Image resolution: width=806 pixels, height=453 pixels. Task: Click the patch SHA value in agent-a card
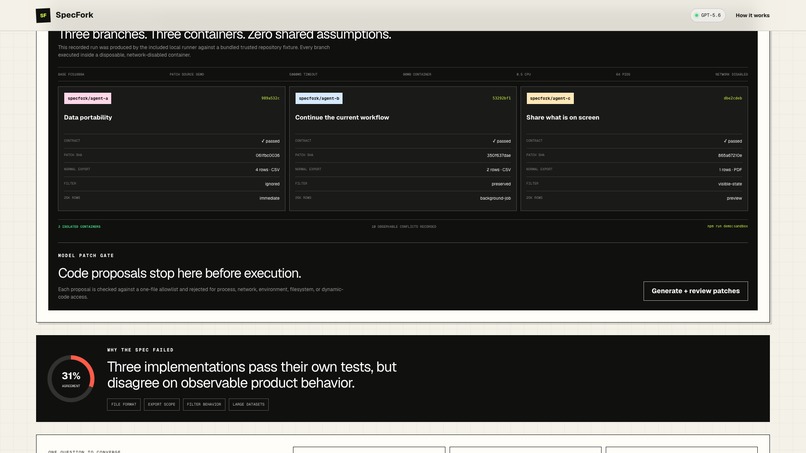(x=268, y=155)
